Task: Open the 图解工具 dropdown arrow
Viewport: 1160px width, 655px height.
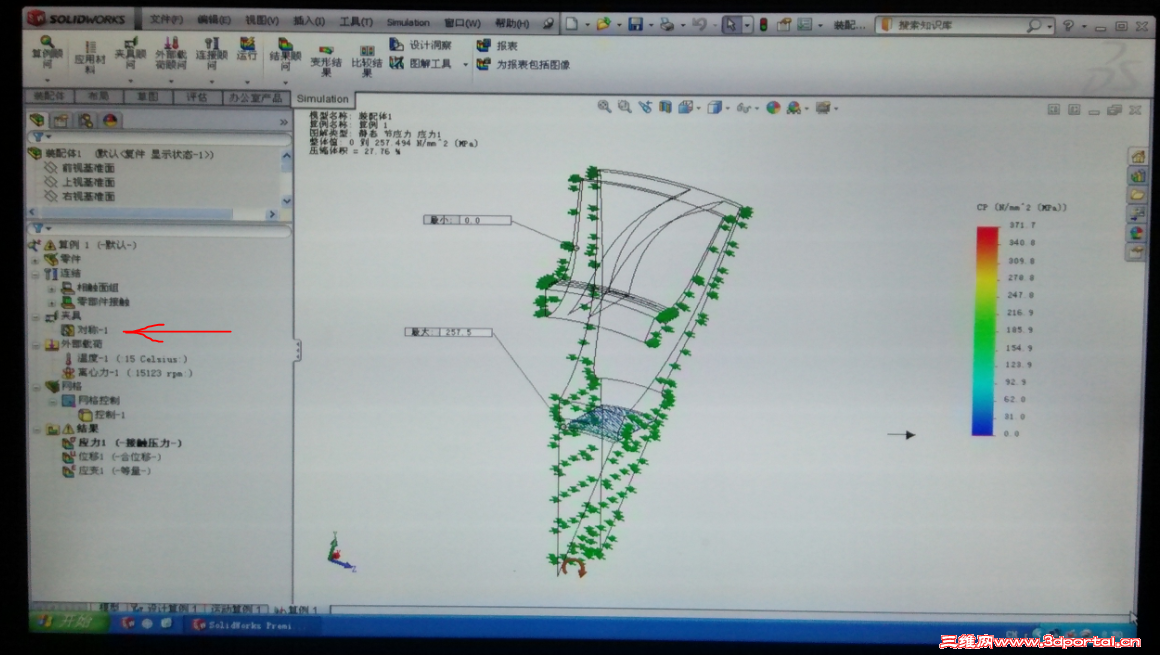Action: point(465,64)
